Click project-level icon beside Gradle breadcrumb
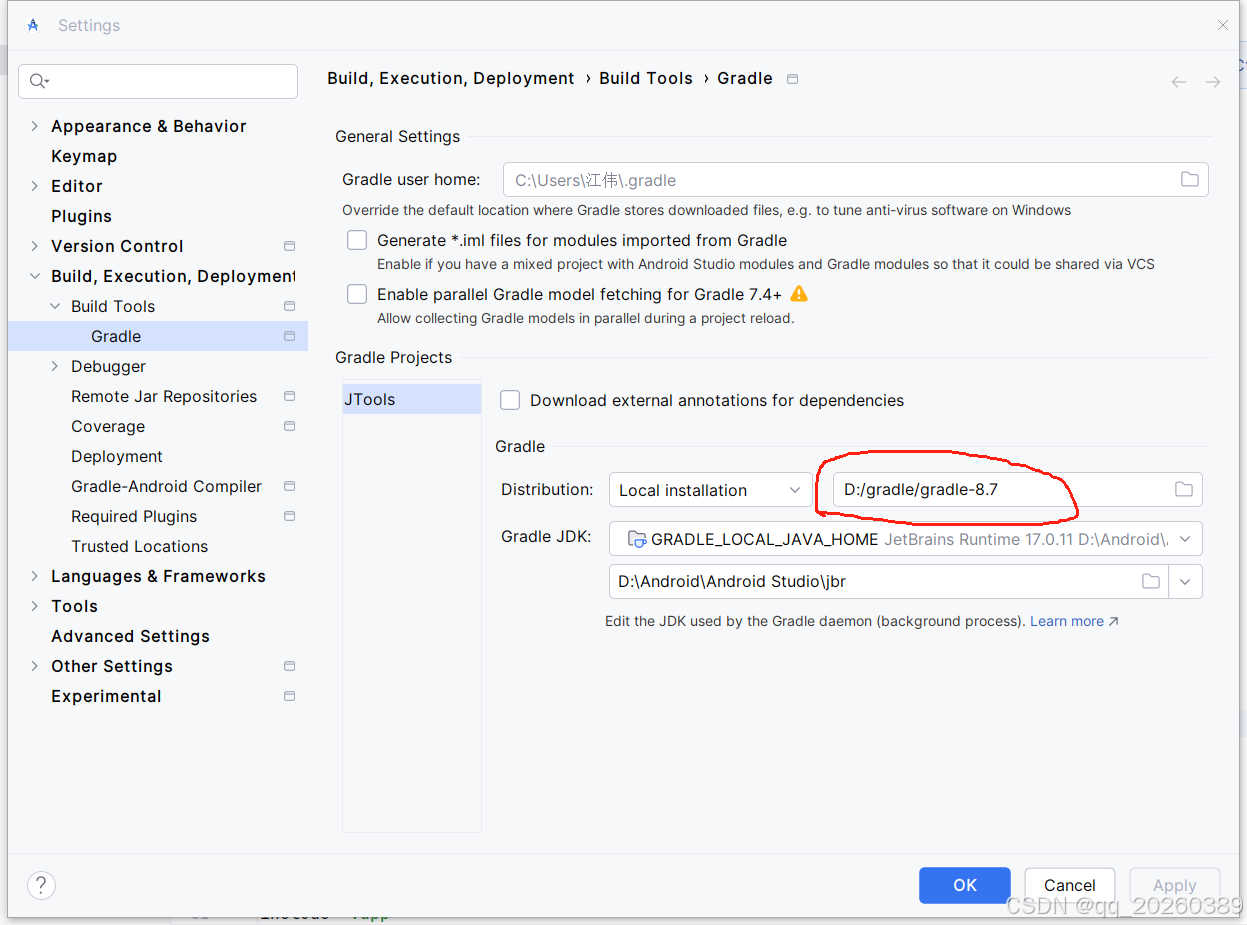 click(x=792, y=79)
